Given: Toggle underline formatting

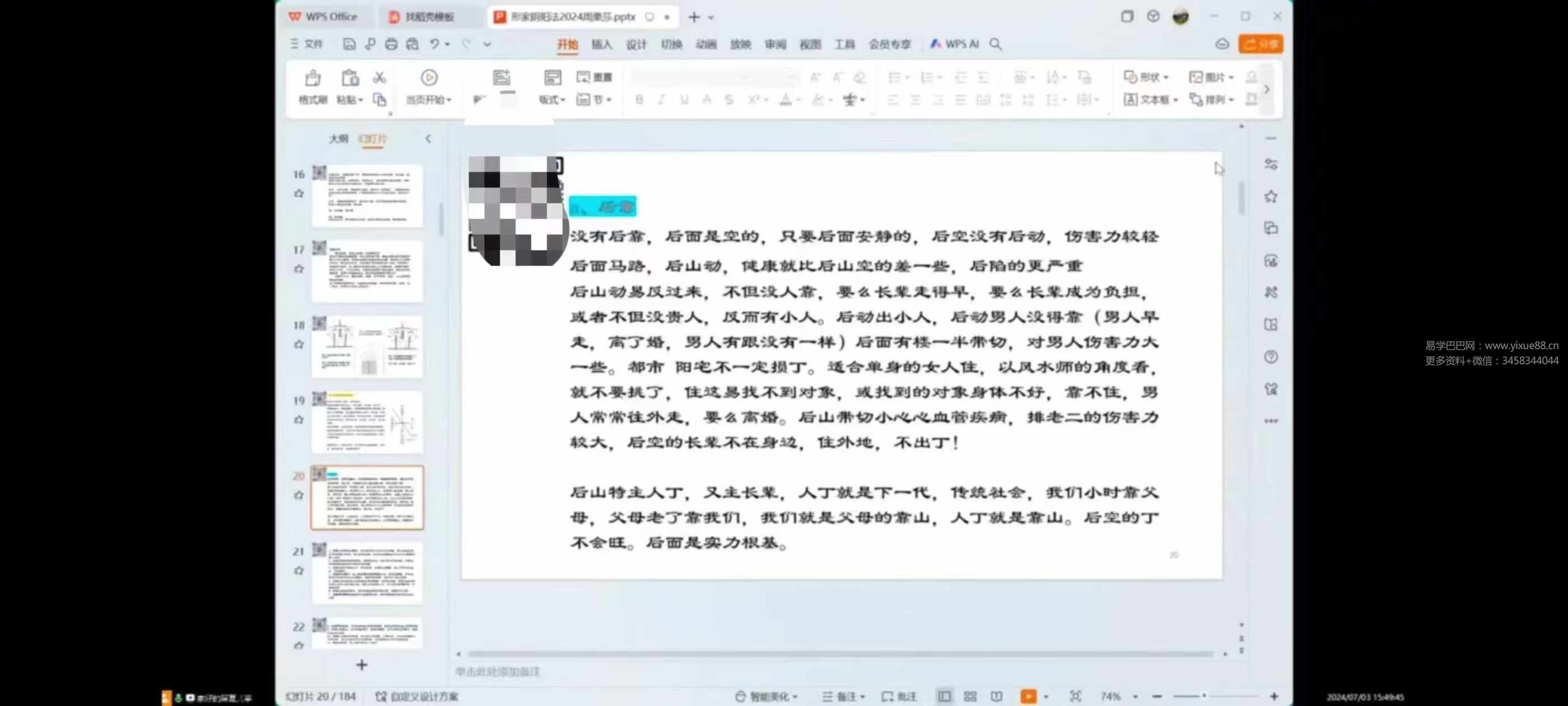Looking at the screenshot, I should (x=684, y=99).
